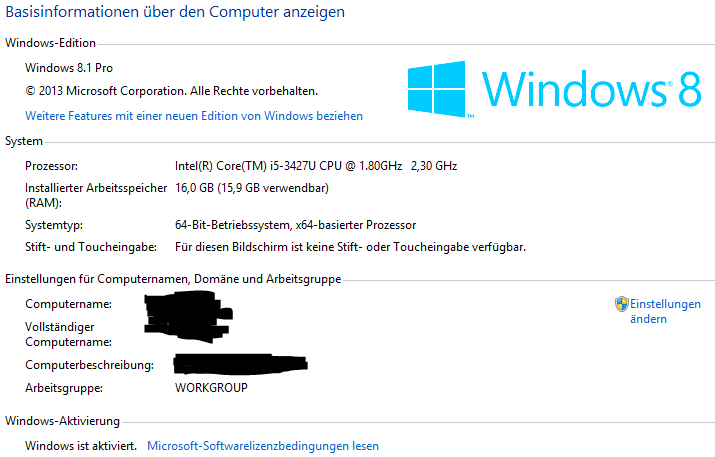Click the Windows 8 wordmark text
Viewport: 715px width, 457px height.
click(591, 89)
